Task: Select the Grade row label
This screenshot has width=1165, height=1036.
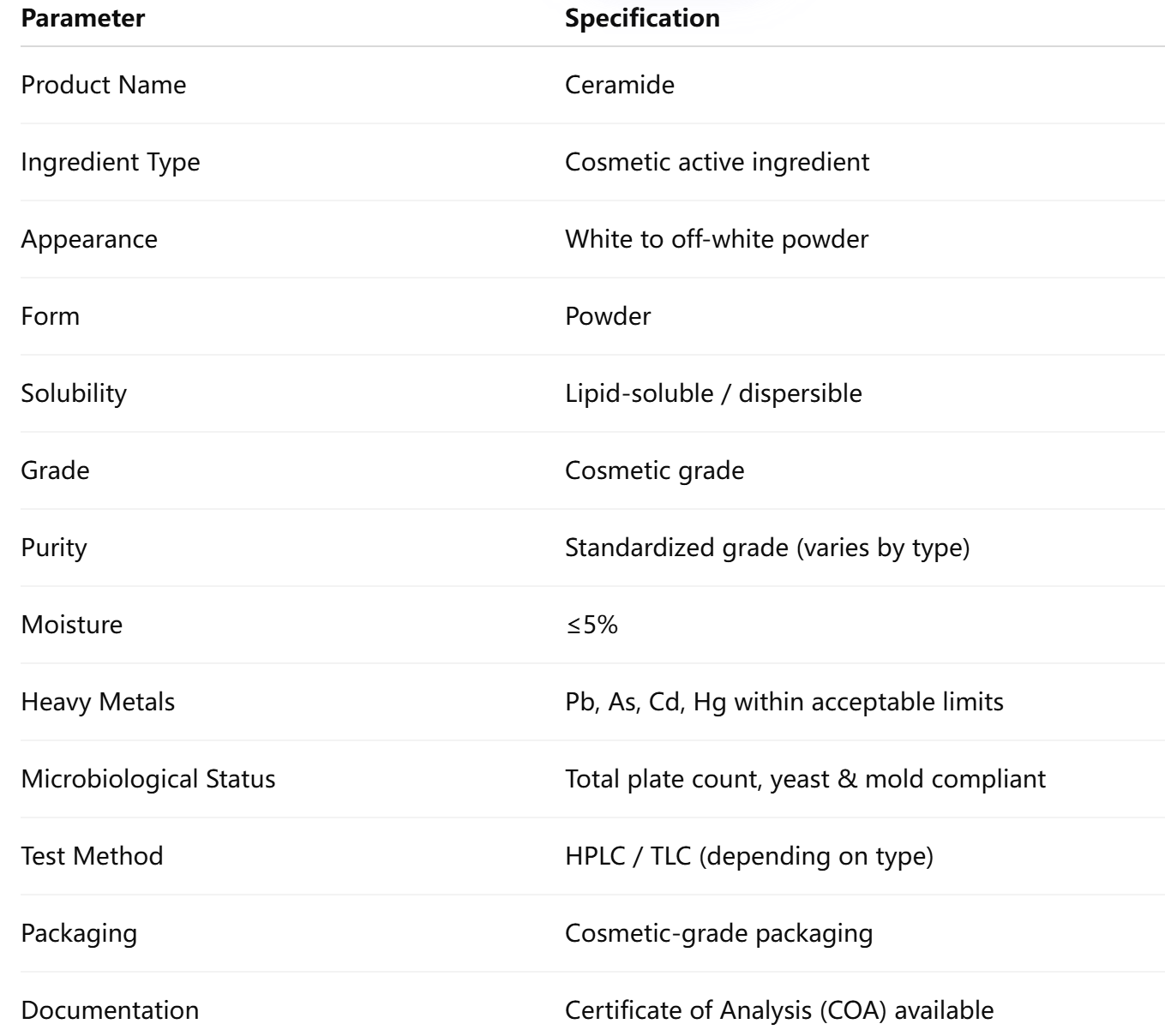Action: point(55,470)
